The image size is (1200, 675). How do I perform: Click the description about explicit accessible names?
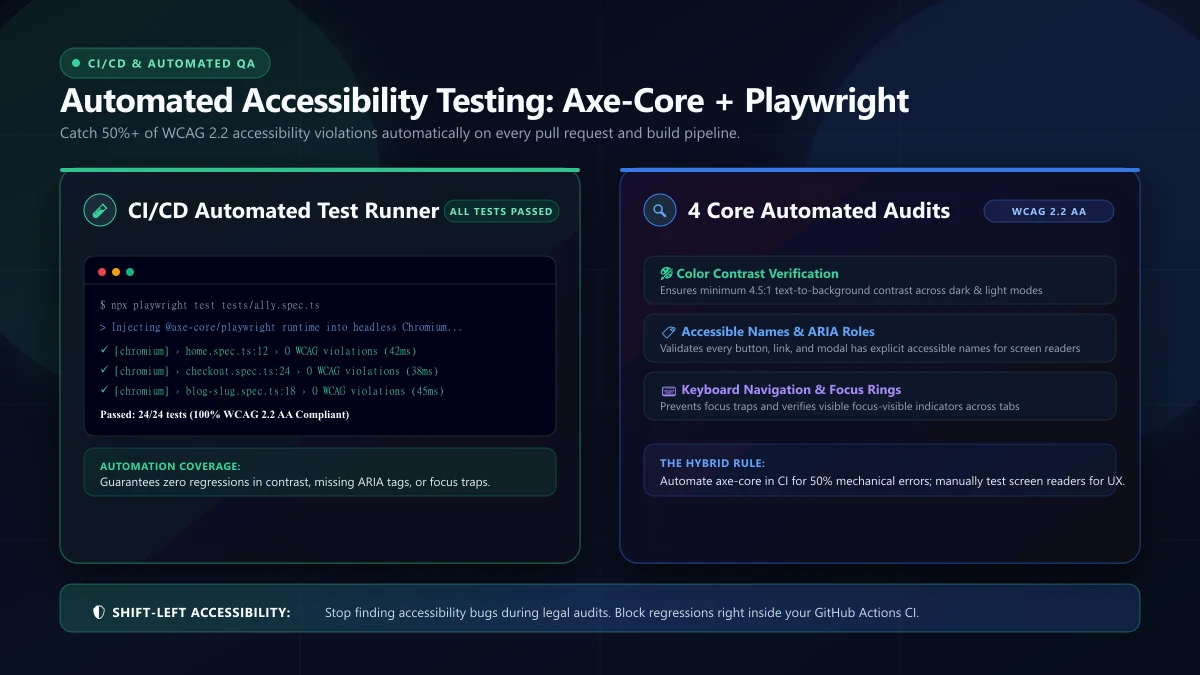click(870, 349)
